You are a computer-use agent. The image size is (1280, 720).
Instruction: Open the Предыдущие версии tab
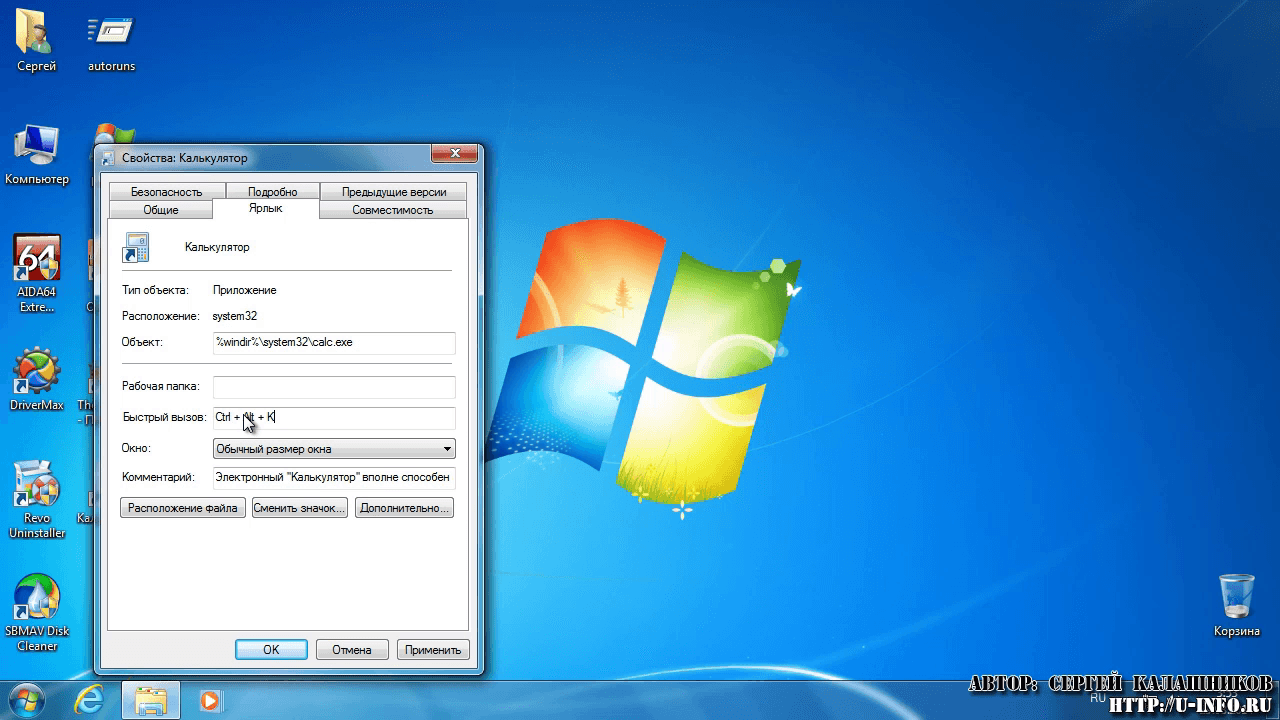tap(394, 192)
